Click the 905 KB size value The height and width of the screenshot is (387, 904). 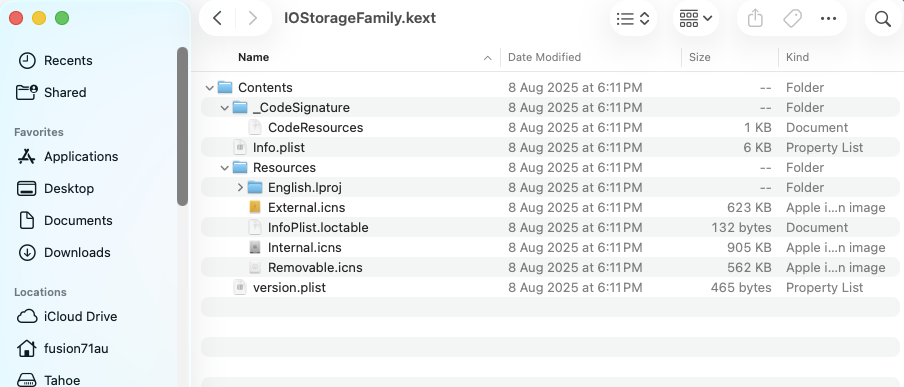(x=749, y=247)
